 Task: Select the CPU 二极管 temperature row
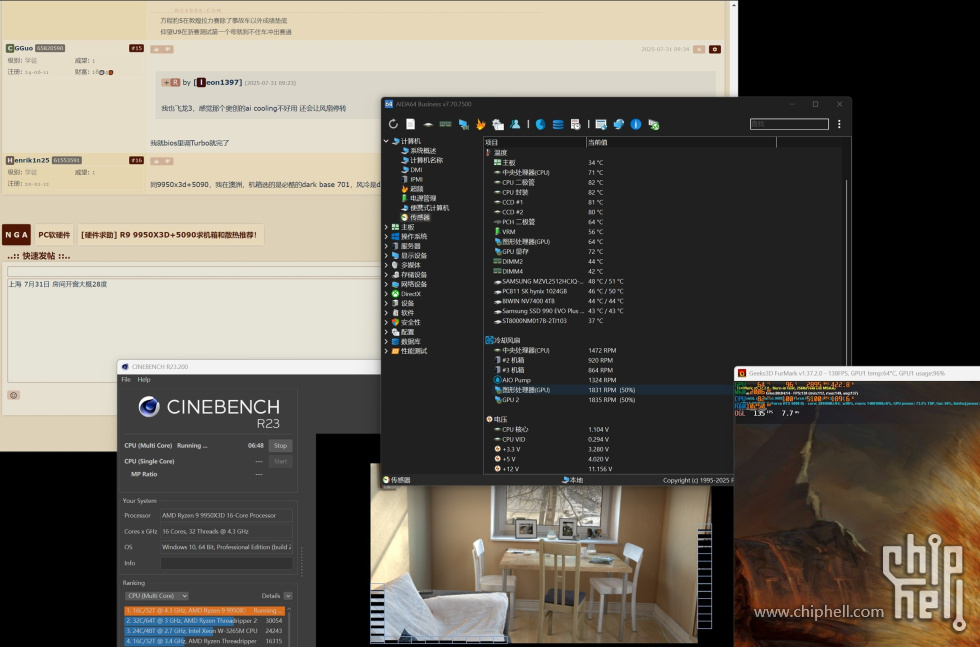coord(663,183)
